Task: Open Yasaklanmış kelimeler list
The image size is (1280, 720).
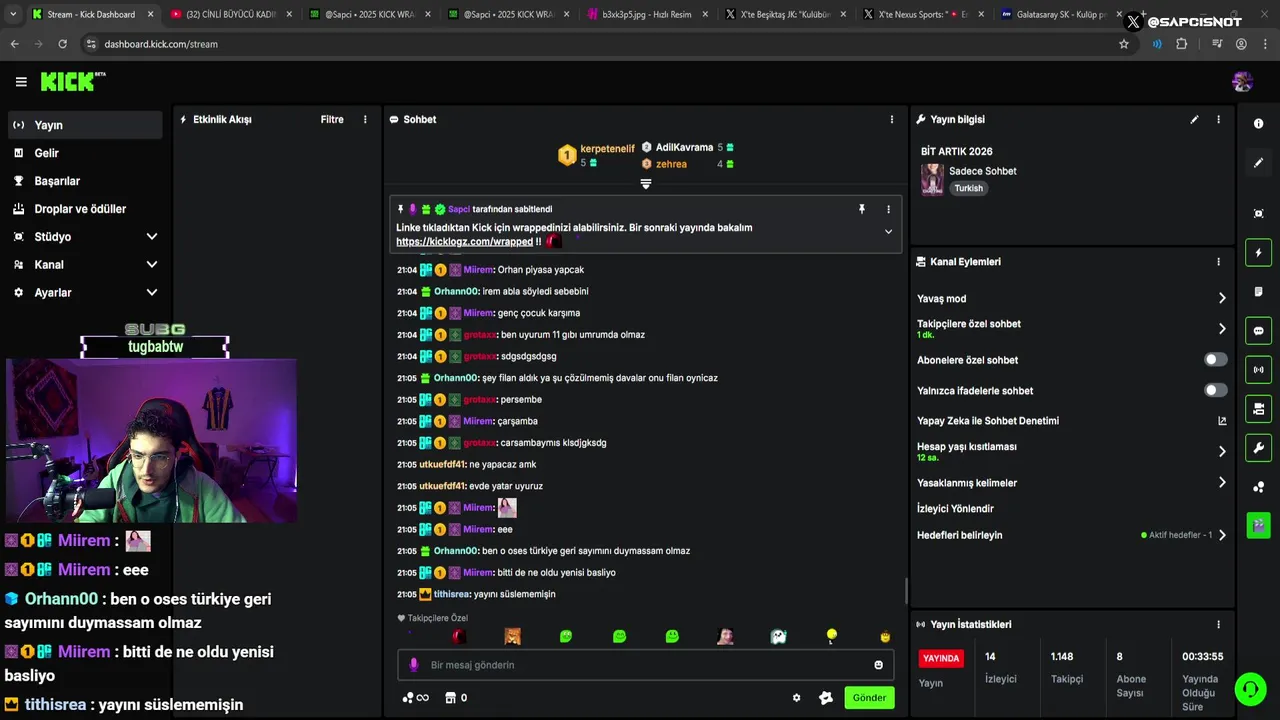Action: pyautogui.click(x=1071, y=482)
